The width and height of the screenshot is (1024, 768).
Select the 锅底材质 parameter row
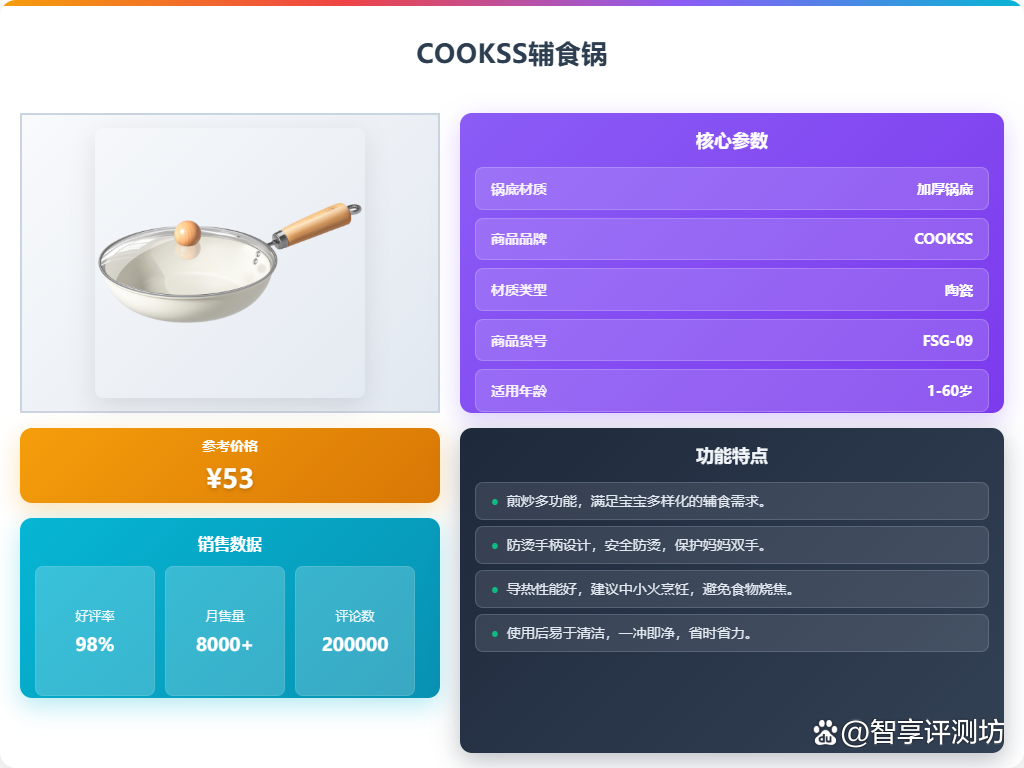tap(731, 189)
